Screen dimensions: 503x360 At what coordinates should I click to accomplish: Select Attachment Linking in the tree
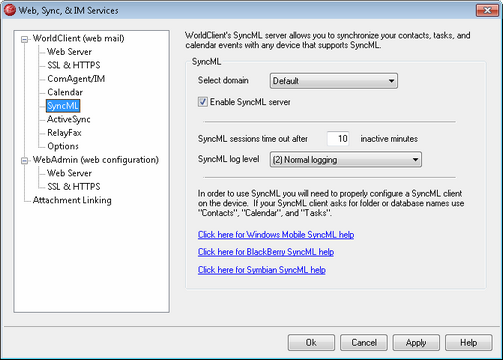(x=72, y=200)
